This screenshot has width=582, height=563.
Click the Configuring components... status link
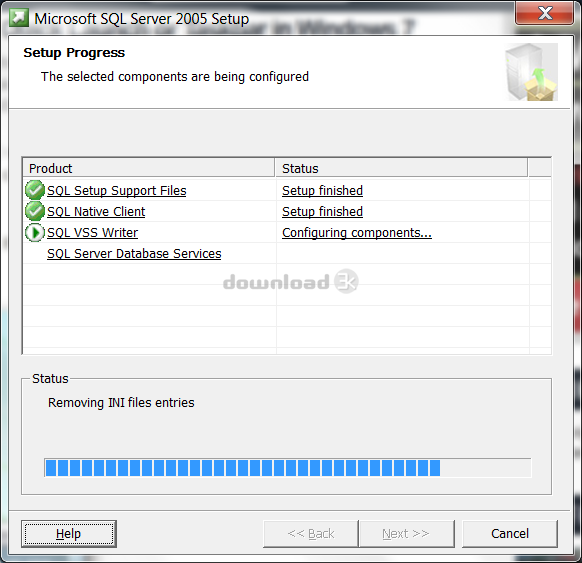(357, 233)
